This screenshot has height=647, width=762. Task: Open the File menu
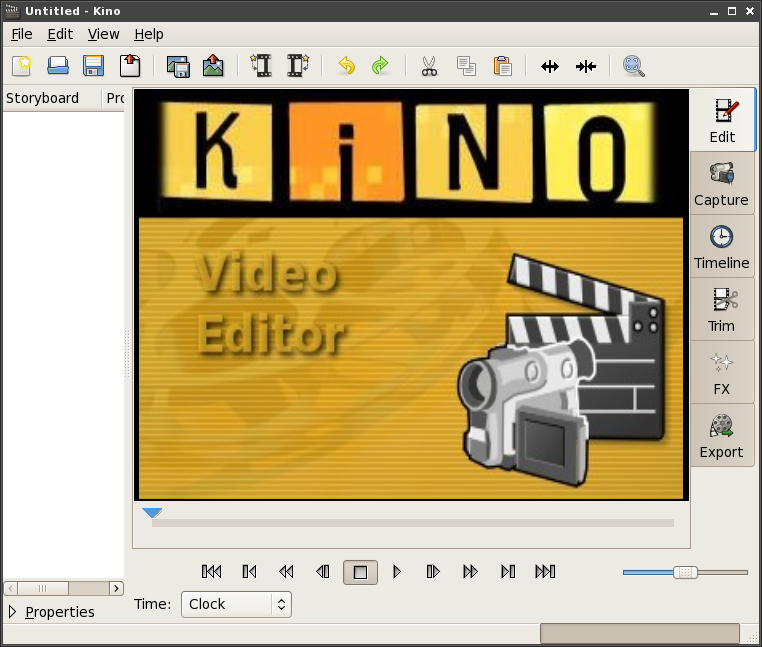[x=22, y=34]
